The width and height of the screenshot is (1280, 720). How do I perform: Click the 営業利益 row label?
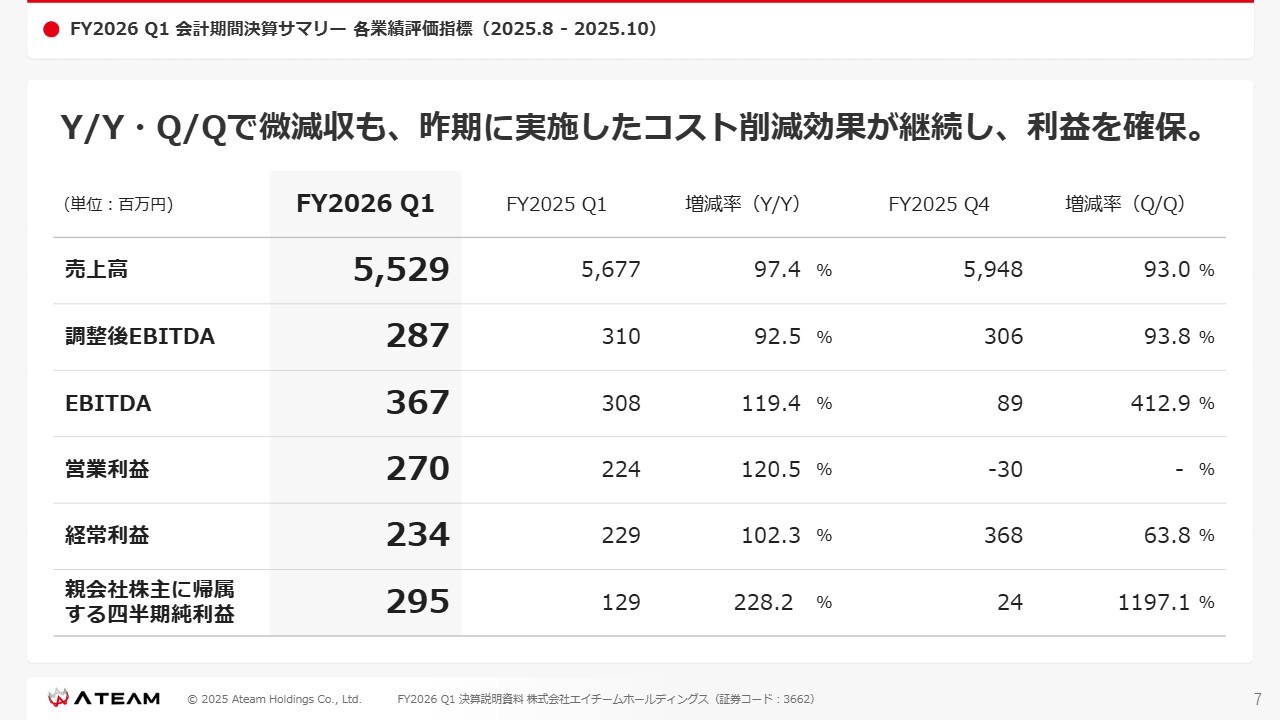[x=107, y=469]
